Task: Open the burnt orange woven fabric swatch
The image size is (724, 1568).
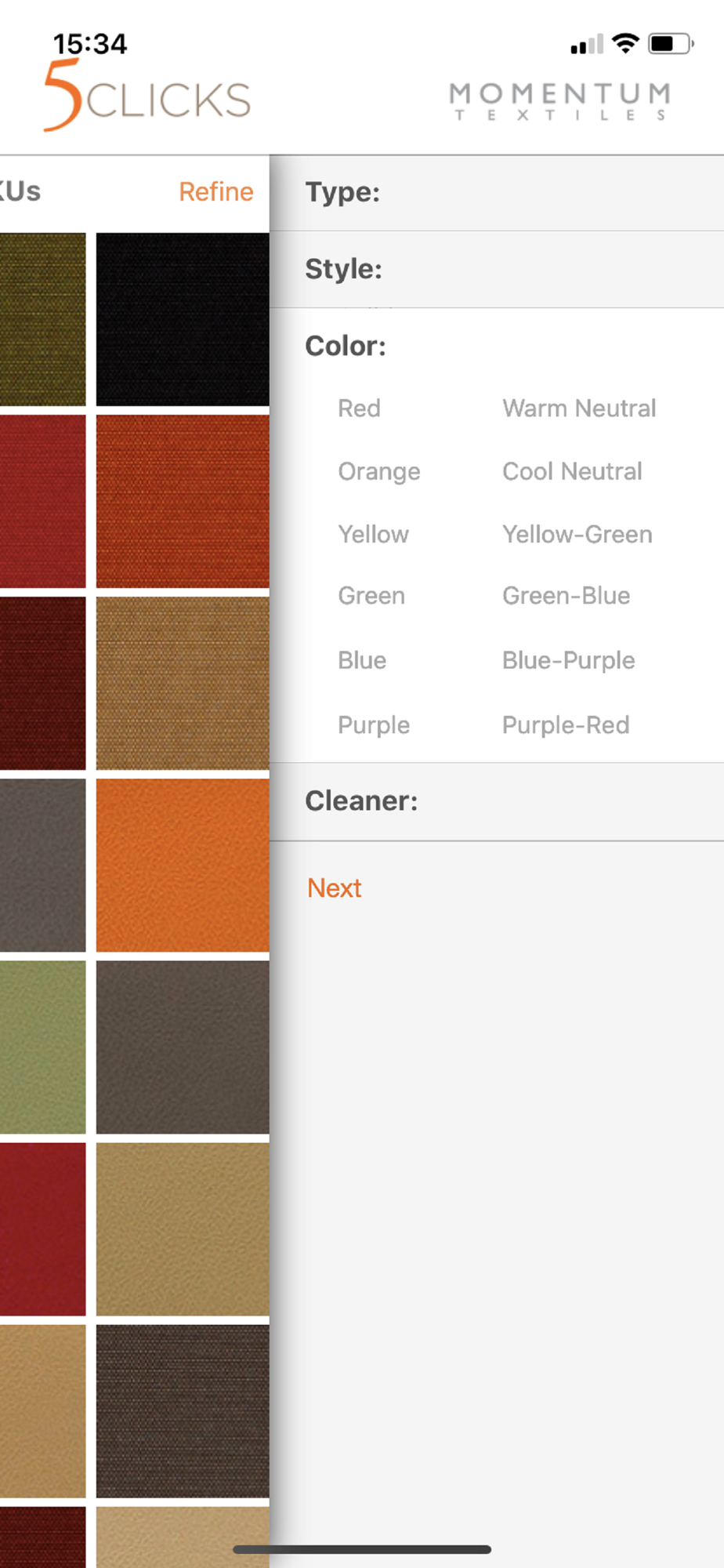Action: (x=183, y=501)
